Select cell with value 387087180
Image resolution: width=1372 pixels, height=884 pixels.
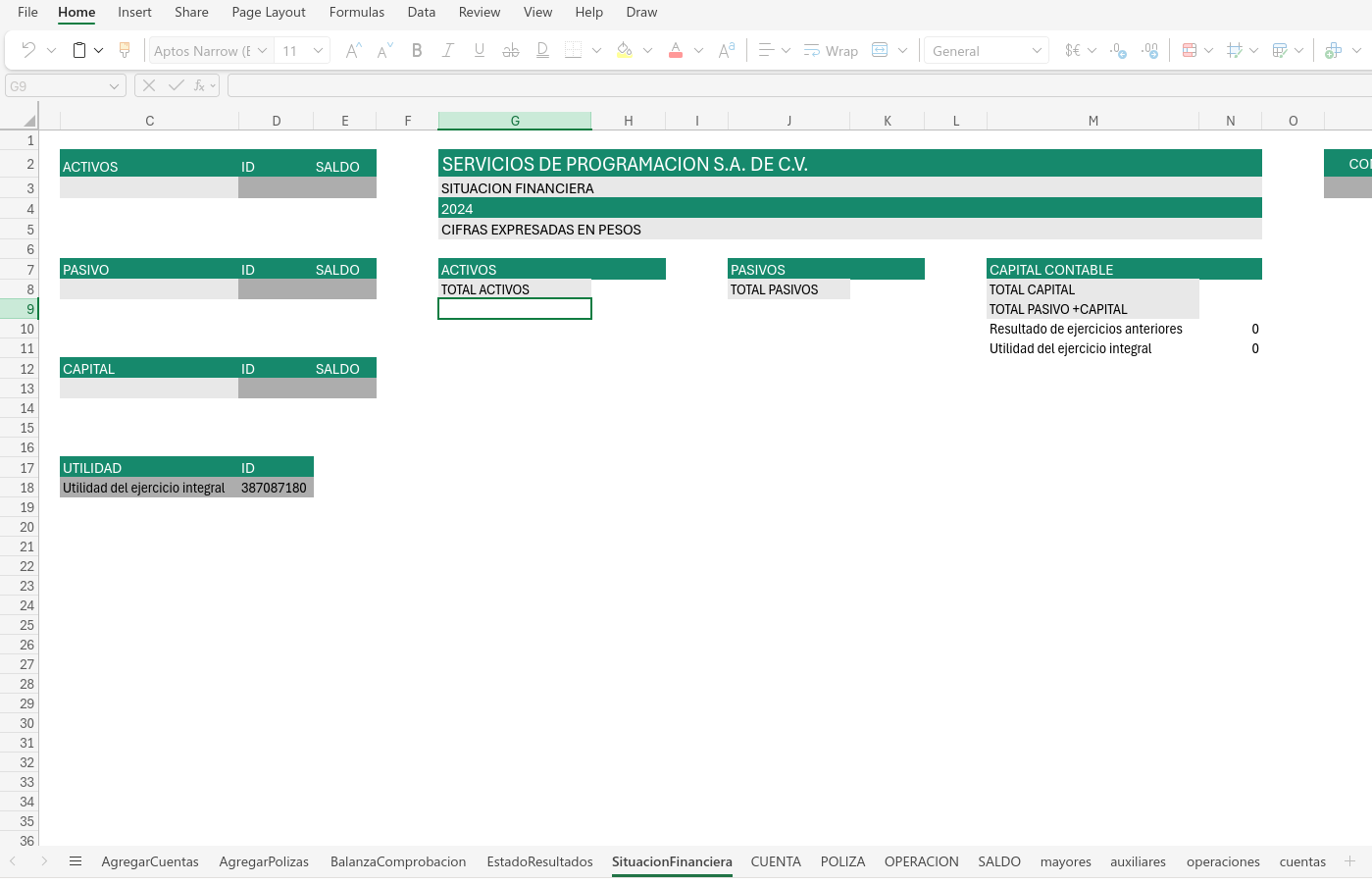(276, 488)
